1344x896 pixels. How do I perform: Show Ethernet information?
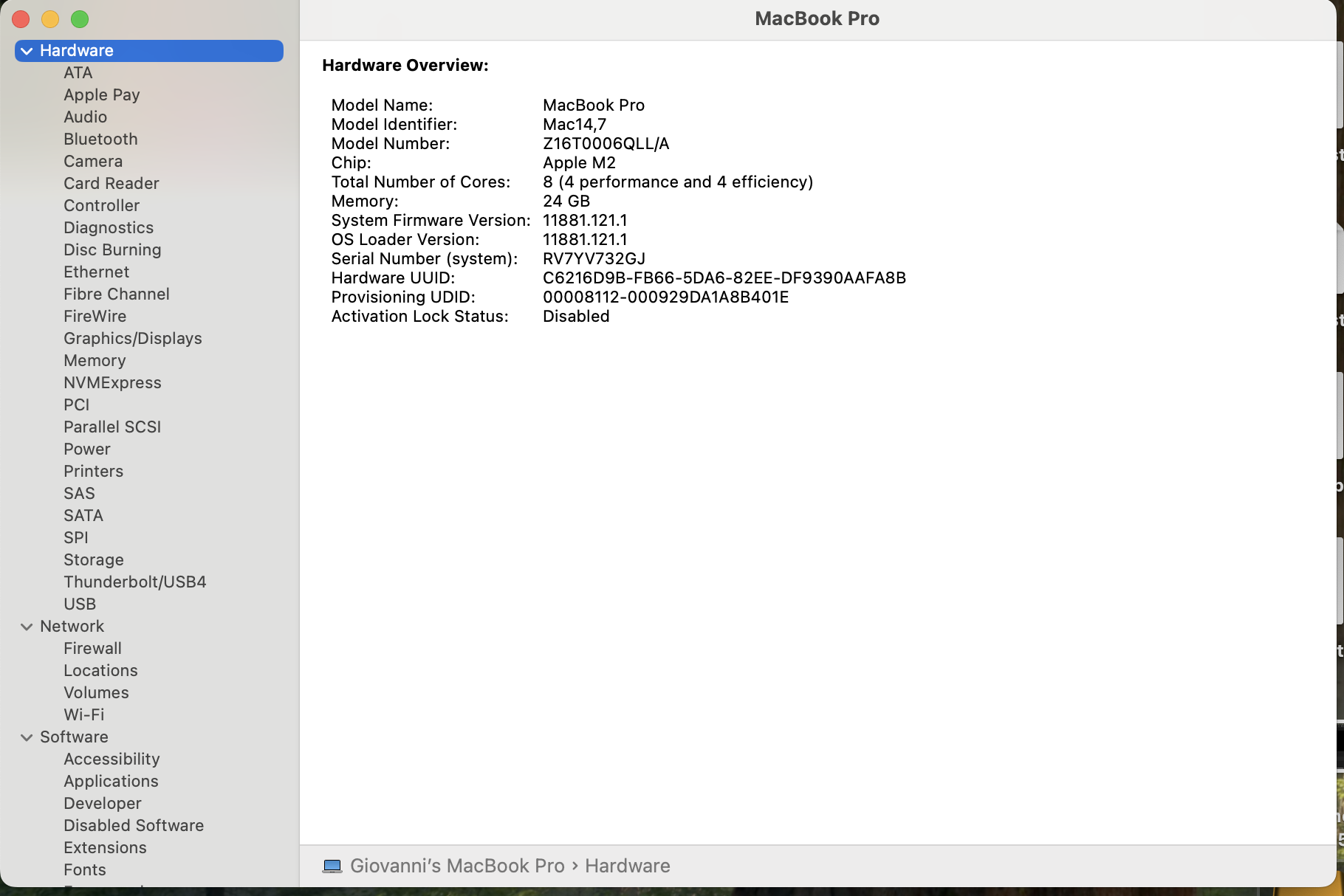click(97, 272)
